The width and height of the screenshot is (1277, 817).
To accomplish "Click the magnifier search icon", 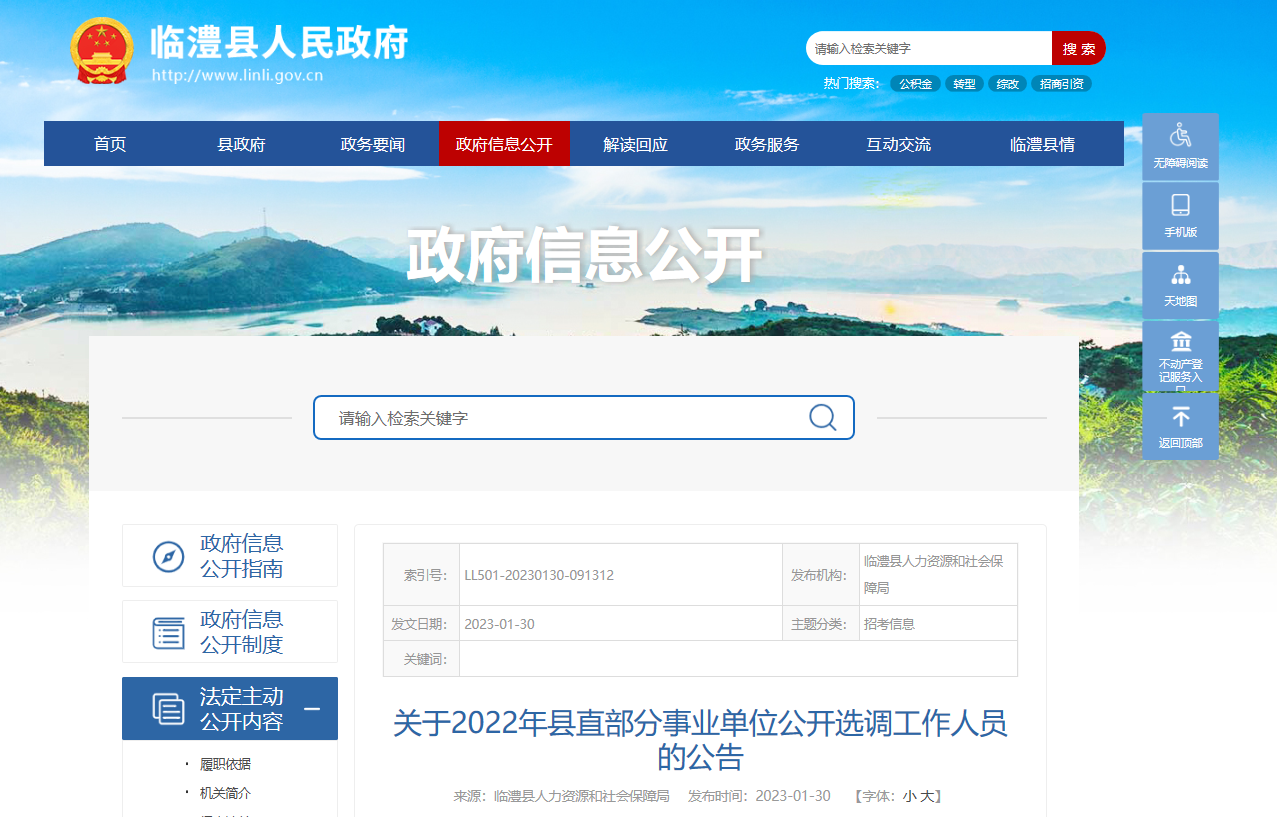I will tap(822, 417).
